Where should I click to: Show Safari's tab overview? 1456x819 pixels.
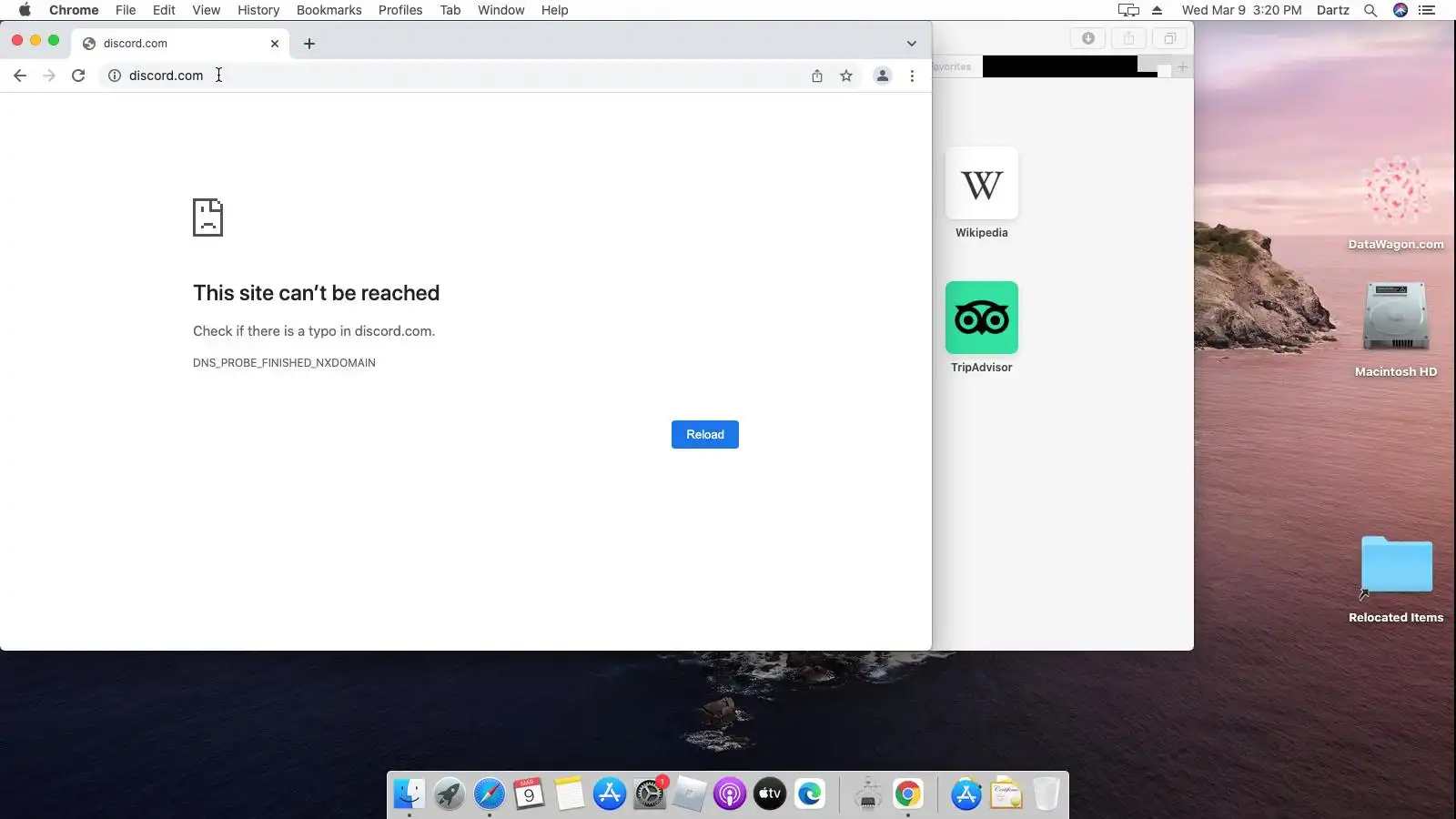1169,38
